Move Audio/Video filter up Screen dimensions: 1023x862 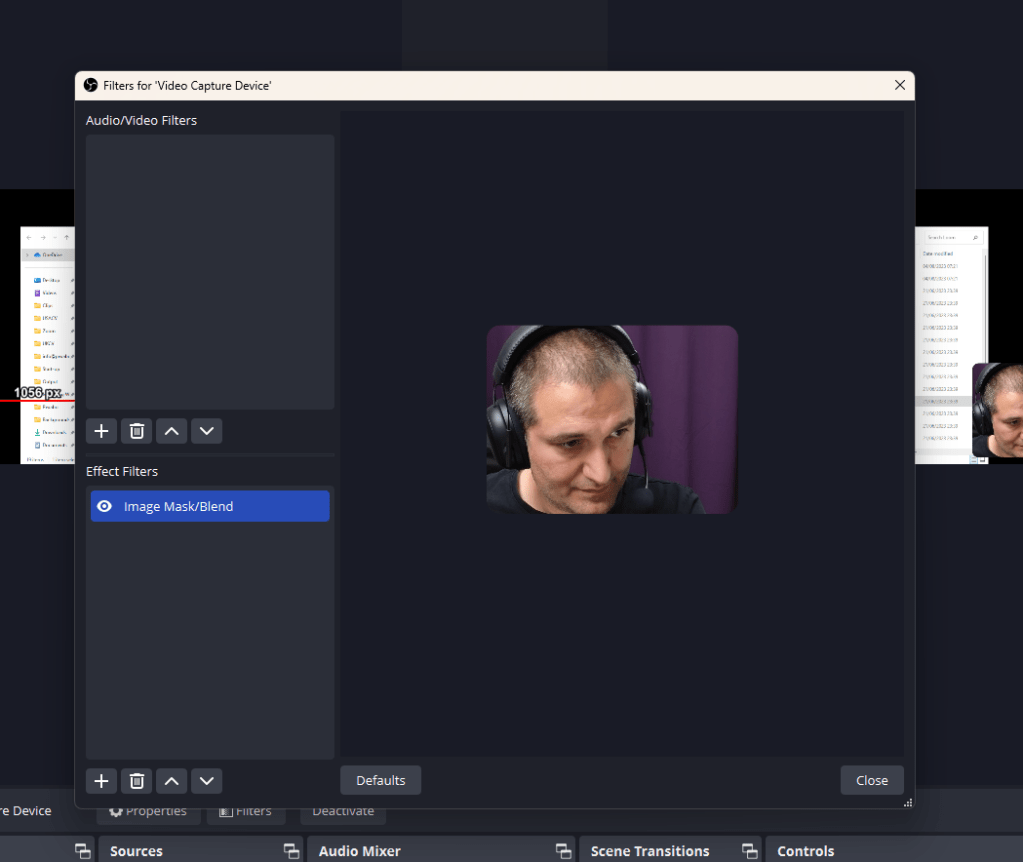coord(172,431)
